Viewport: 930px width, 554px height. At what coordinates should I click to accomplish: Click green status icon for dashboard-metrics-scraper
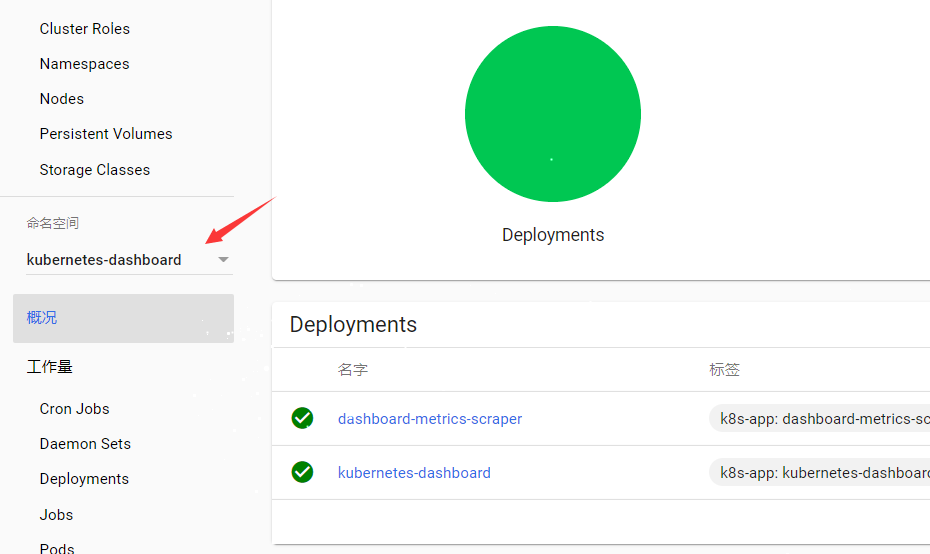coord(302,418)
